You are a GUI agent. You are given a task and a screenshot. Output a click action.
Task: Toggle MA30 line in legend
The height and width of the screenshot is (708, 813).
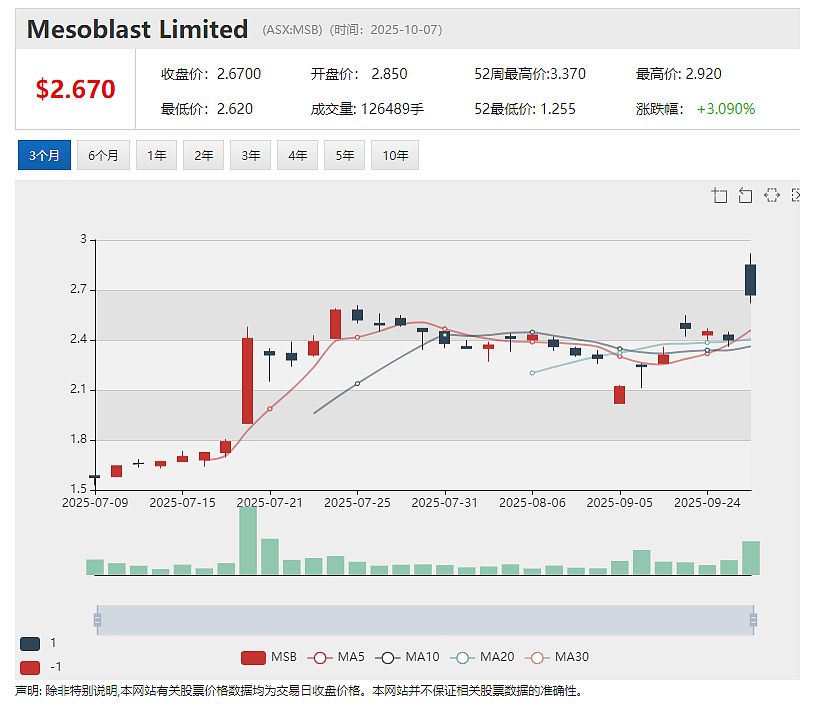point(557,658)
